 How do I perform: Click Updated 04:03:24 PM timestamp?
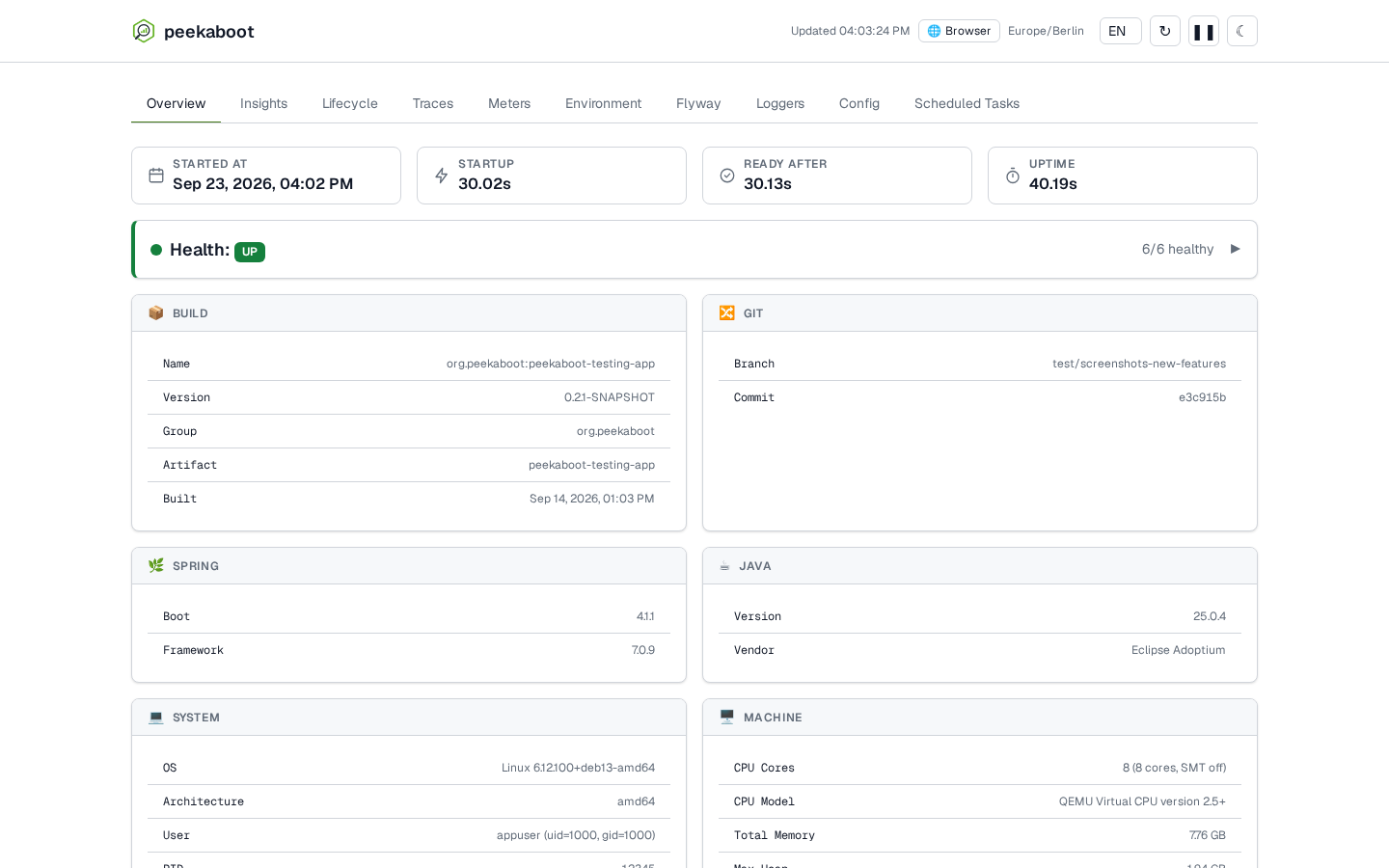850,31
